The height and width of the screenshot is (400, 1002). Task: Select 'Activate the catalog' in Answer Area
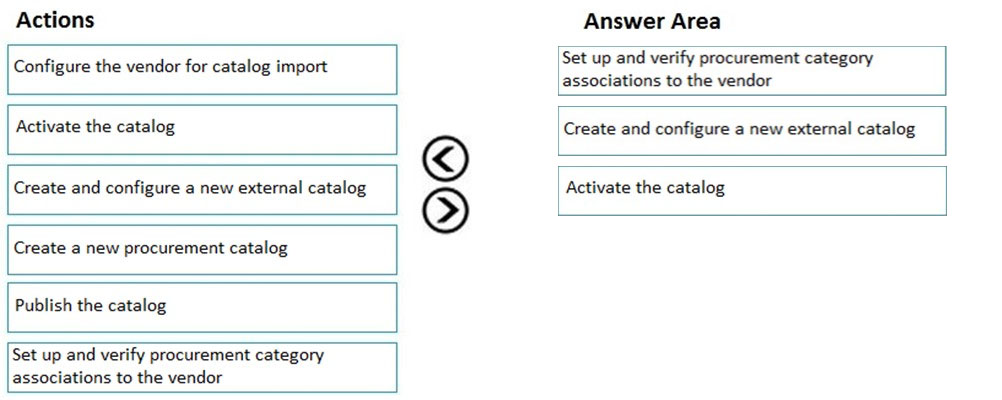click(x=752, y=191)
